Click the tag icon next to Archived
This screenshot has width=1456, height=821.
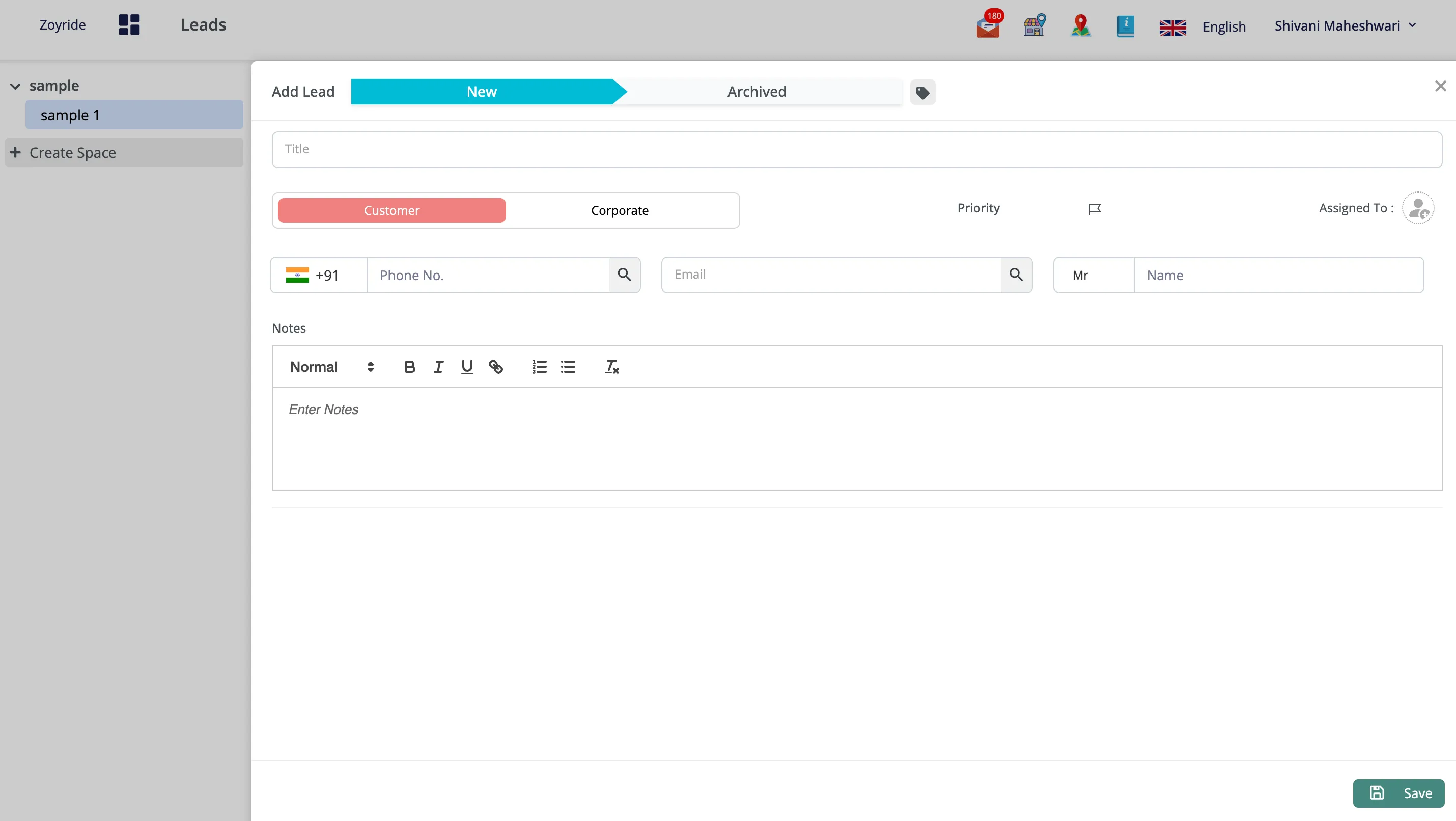pyautogui.click(x=922, y=92)
